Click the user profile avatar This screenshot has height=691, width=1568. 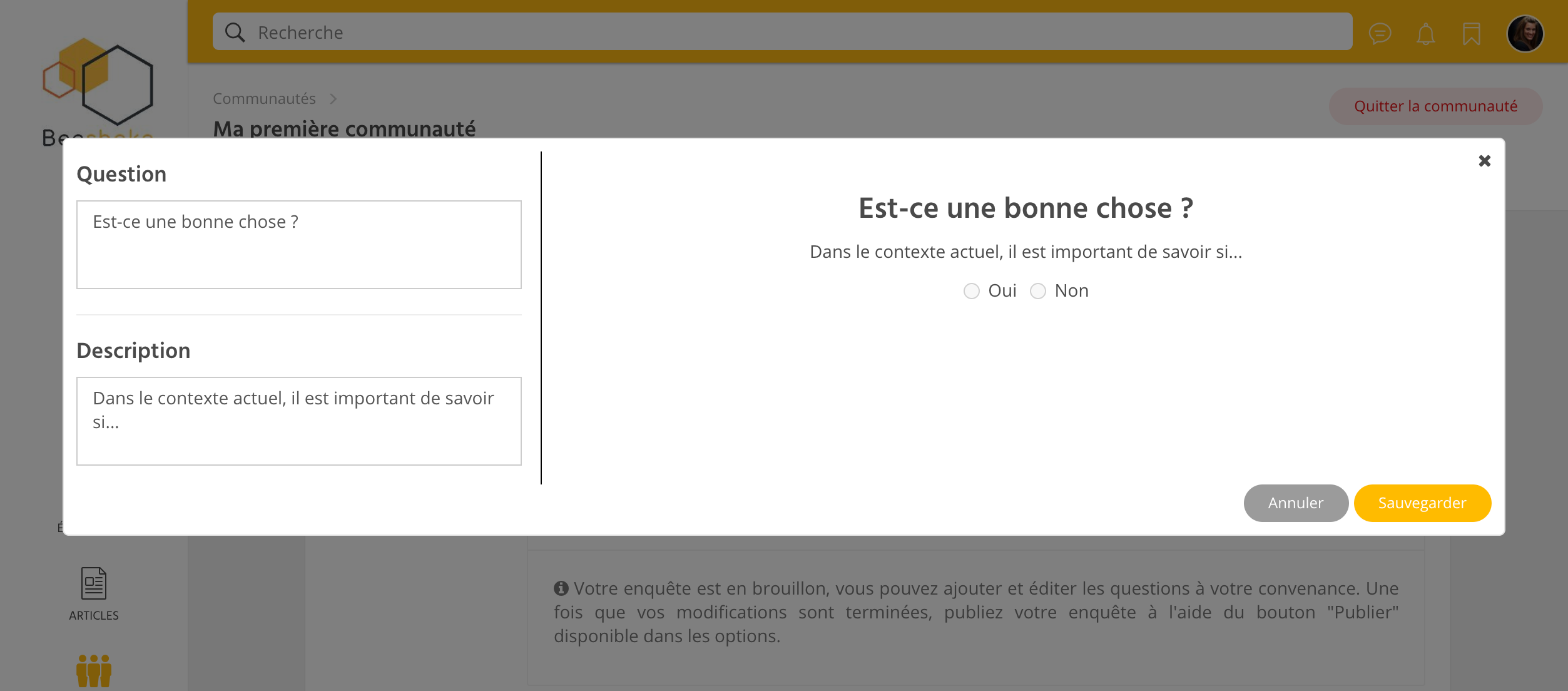[x=1525, y=33]
